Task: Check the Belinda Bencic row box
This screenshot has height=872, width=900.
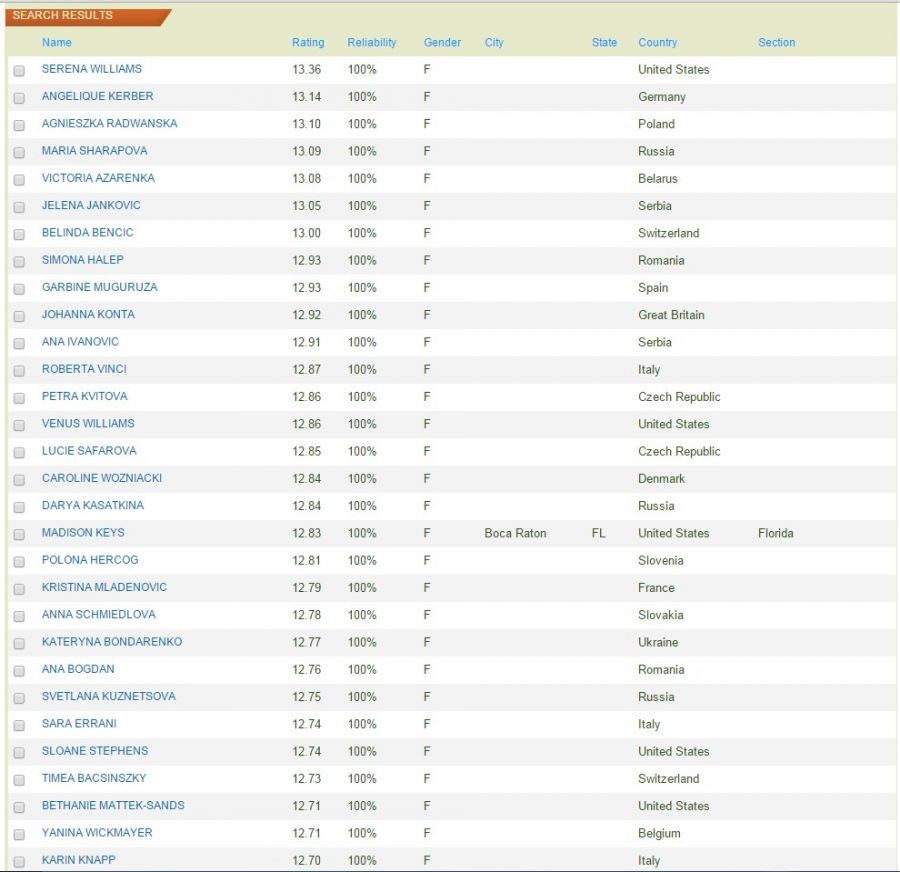Action: tap(19, 234)
